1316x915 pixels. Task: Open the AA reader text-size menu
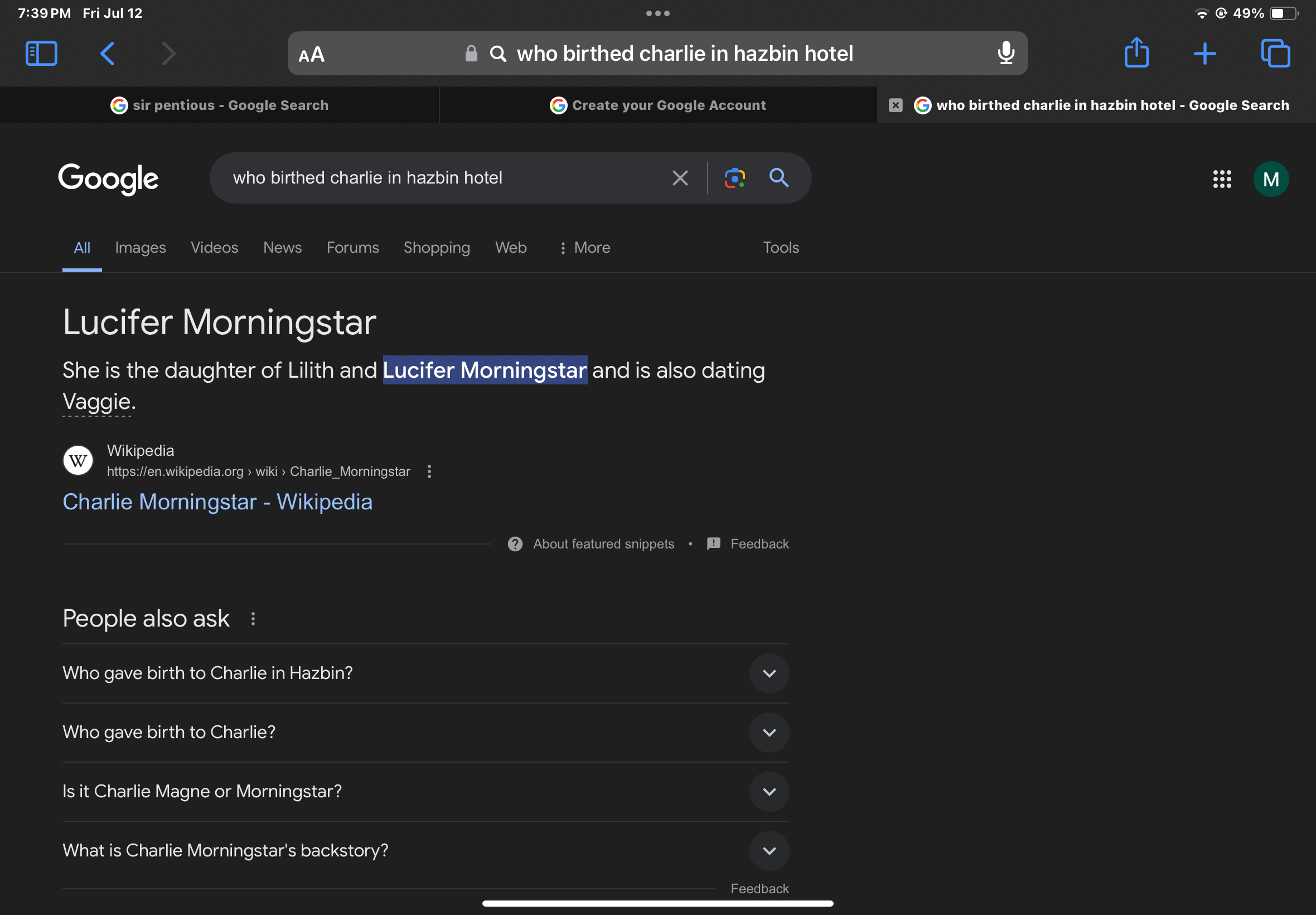[311, 55]
